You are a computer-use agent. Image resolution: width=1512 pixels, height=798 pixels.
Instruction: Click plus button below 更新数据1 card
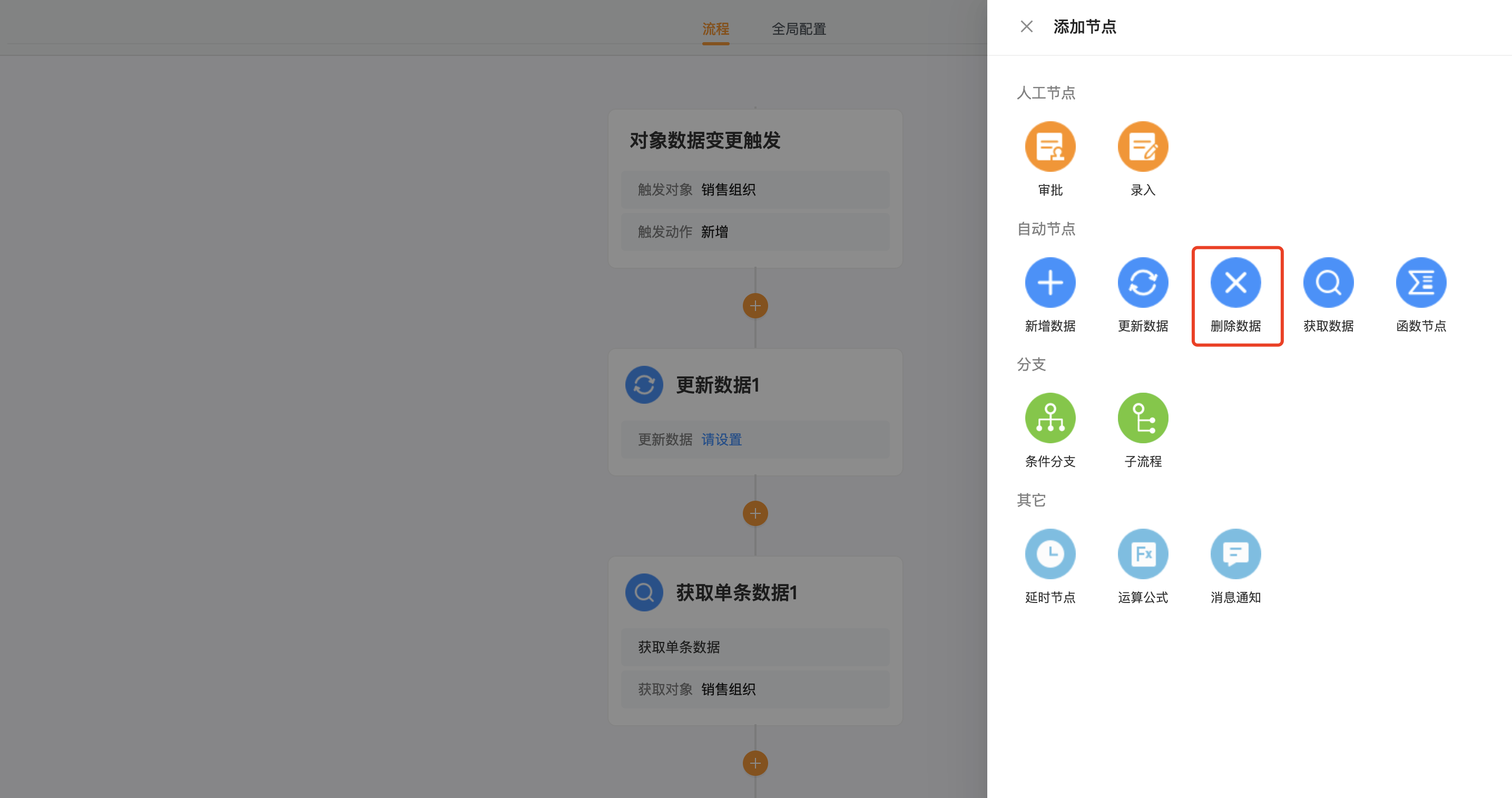coord(755,514)
